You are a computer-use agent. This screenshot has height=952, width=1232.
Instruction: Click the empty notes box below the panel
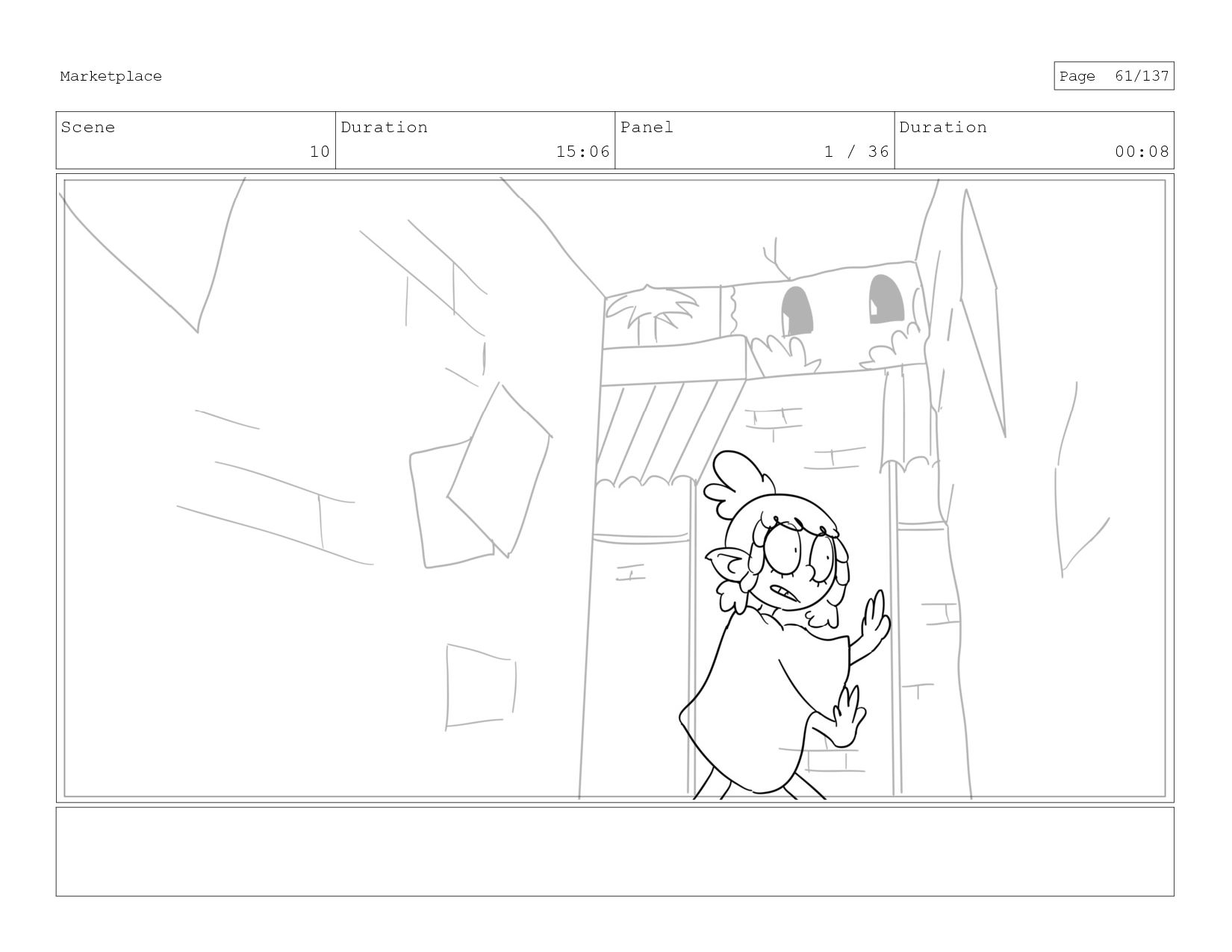tap(615, 851)
